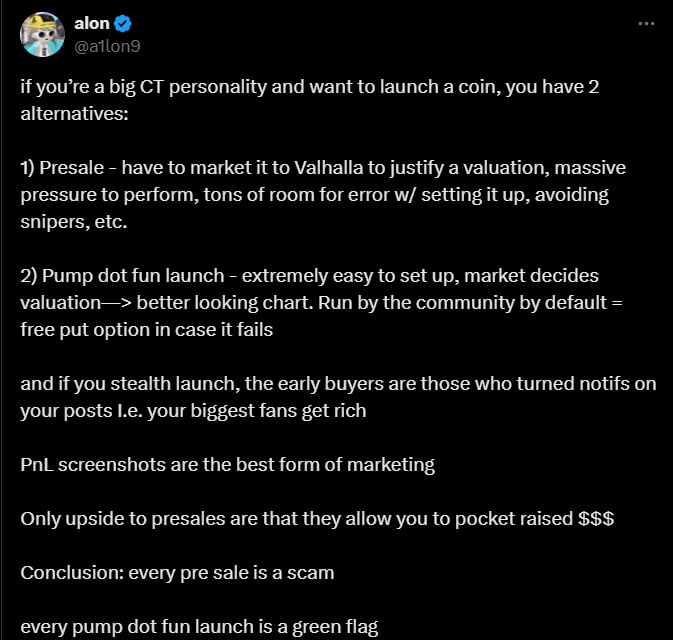Screen dimensions: 673x640
Task: Click the "valuation—> better looking chart" line
Action: (x=321, y=303)
